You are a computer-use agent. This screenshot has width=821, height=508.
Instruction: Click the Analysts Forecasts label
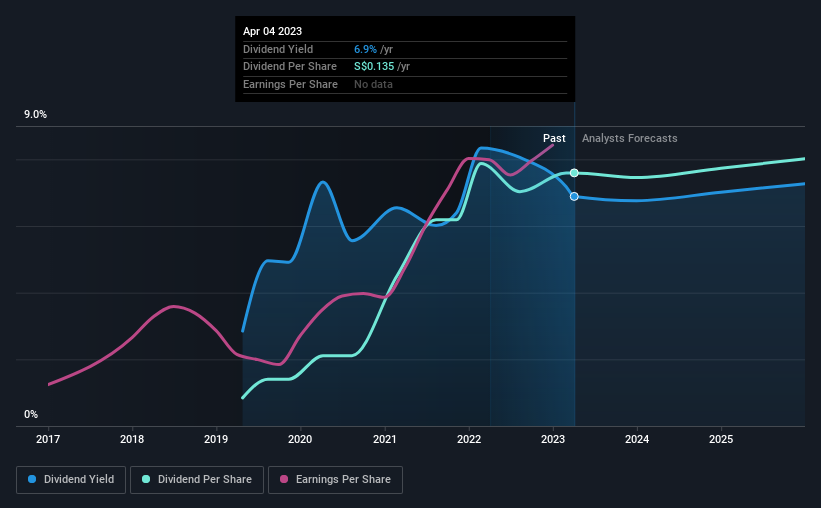click(x=629, y=138)
